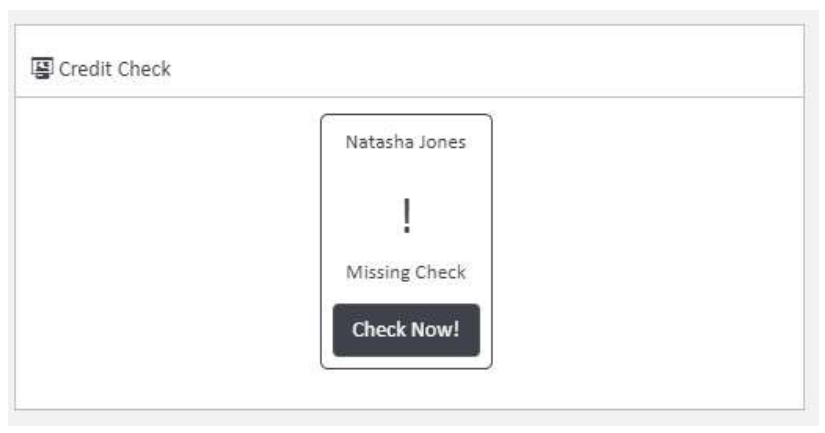This screenshot has height=433, width=825.
Task: Click the status label above Check Now!
Action: pyautogui.click(x=406, y=272)
